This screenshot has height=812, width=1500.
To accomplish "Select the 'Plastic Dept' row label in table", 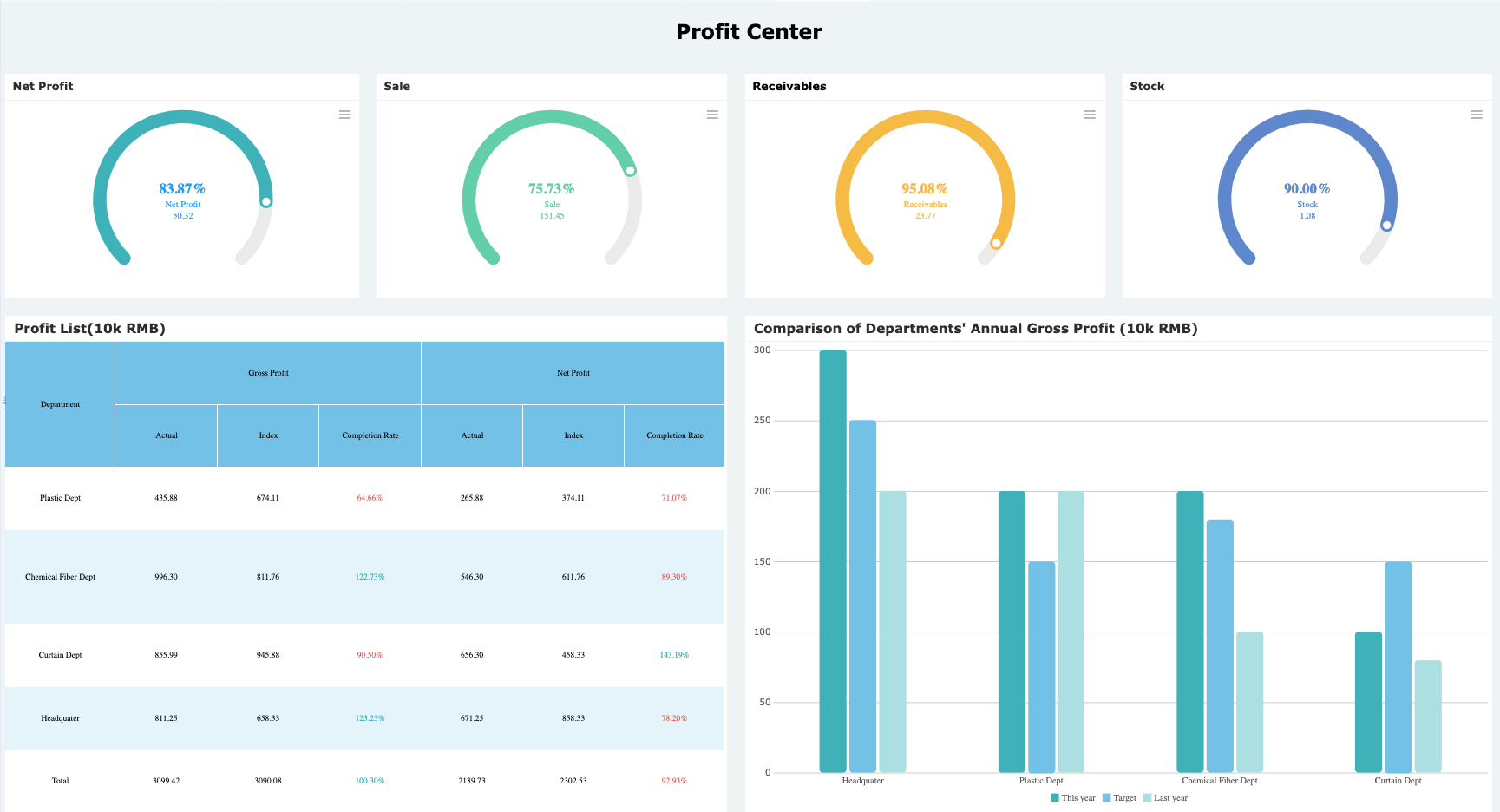I will (x=60, y=498).
